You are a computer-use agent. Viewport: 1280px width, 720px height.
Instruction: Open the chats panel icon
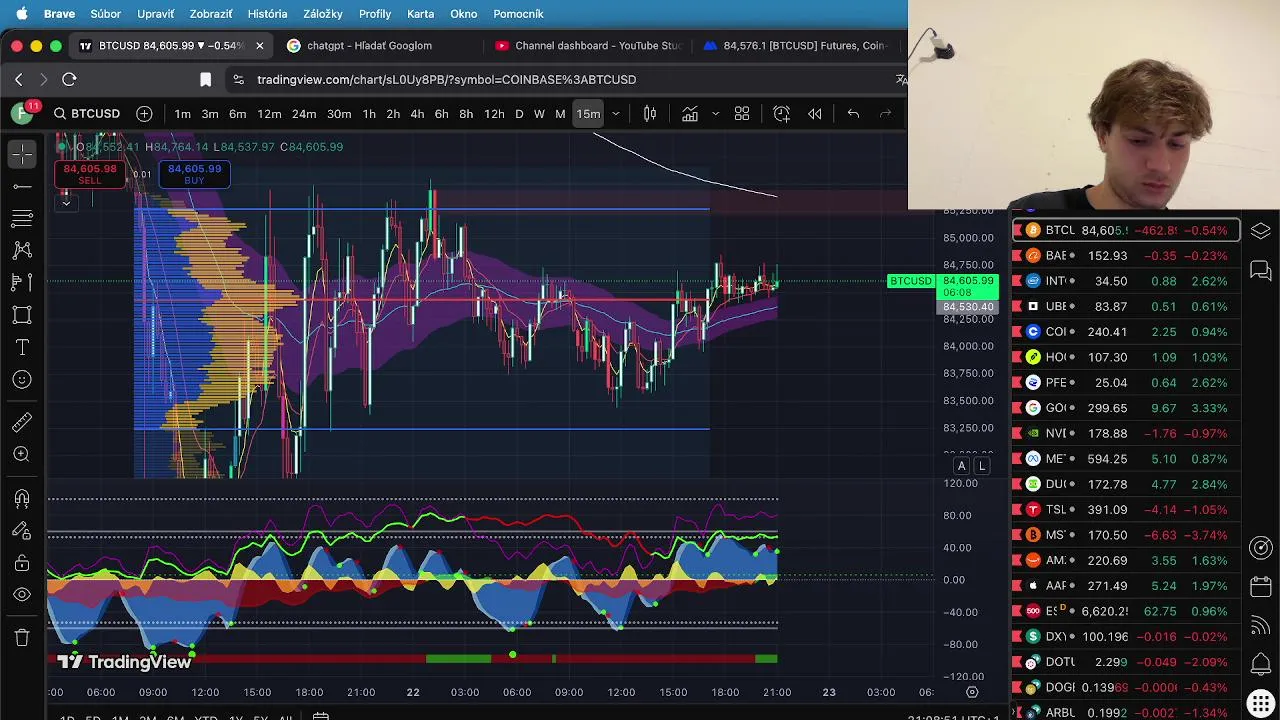click(x=1261, y=270)
